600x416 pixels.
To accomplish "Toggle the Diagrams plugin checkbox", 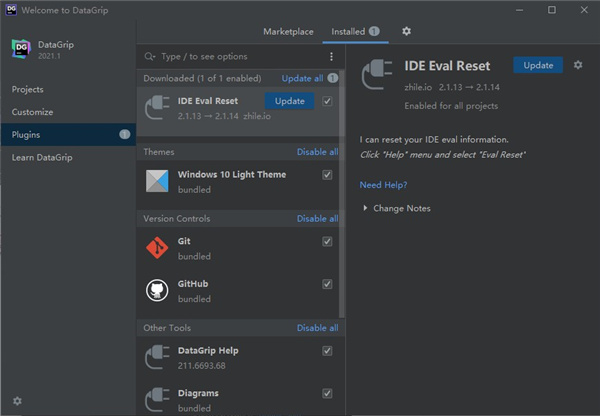I will point(328,394).
